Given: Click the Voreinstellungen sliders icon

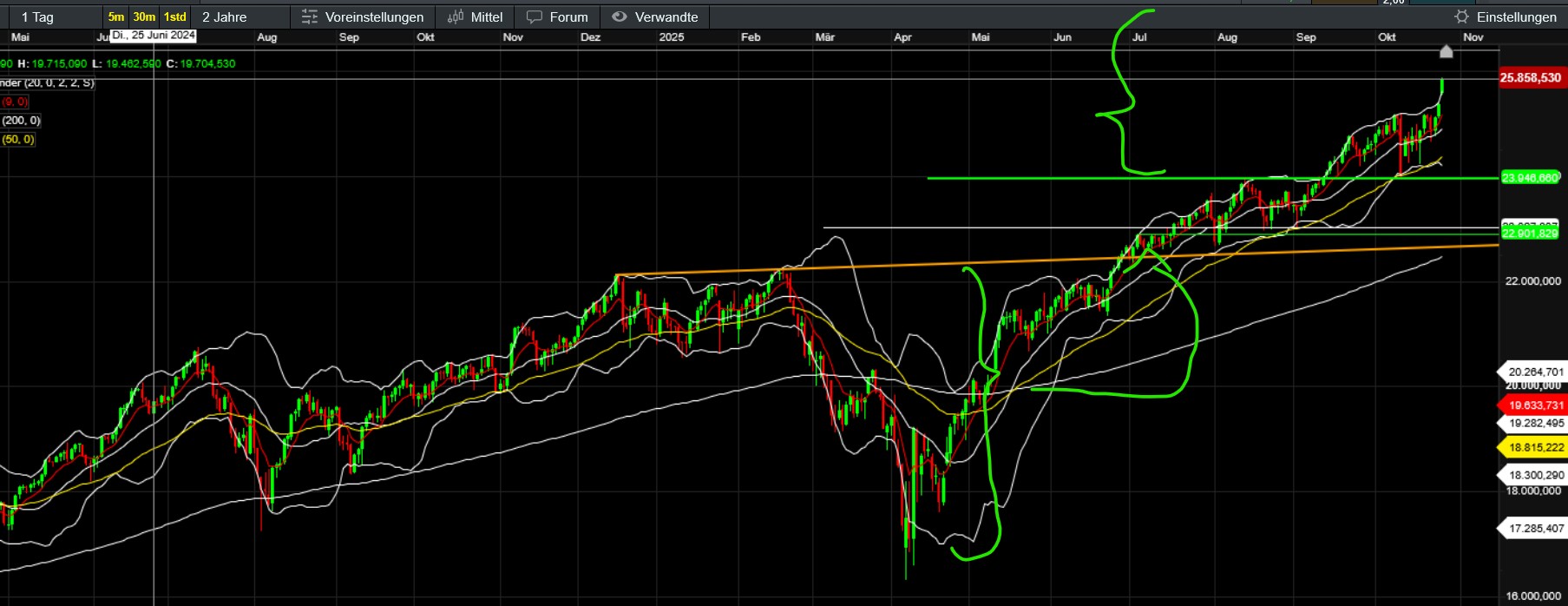Looking at the screenshot, I should [309, 17].
